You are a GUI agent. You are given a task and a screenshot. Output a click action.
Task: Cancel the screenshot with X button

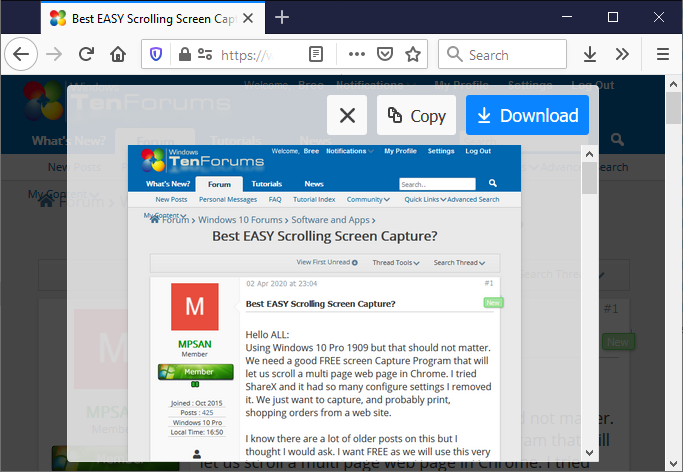point(347,115)
